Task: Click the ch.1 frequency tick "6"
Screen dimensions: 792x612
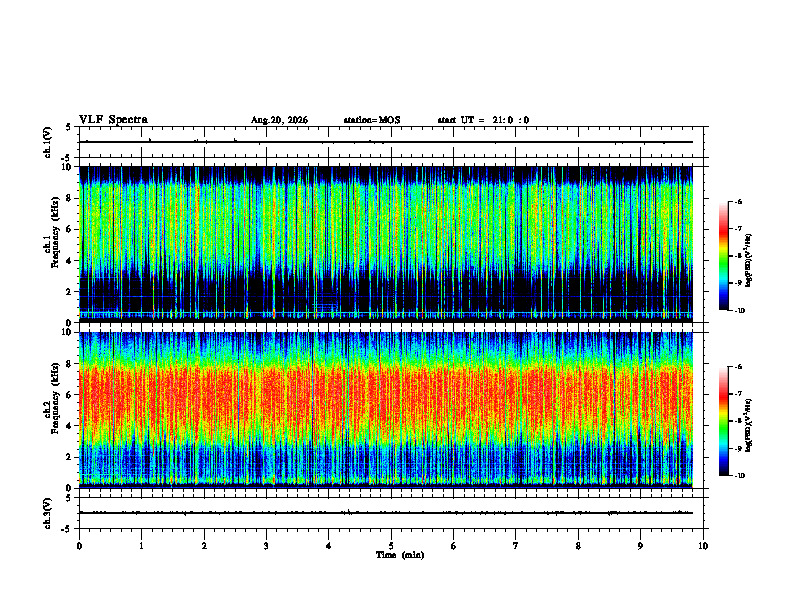Action: 70,229
